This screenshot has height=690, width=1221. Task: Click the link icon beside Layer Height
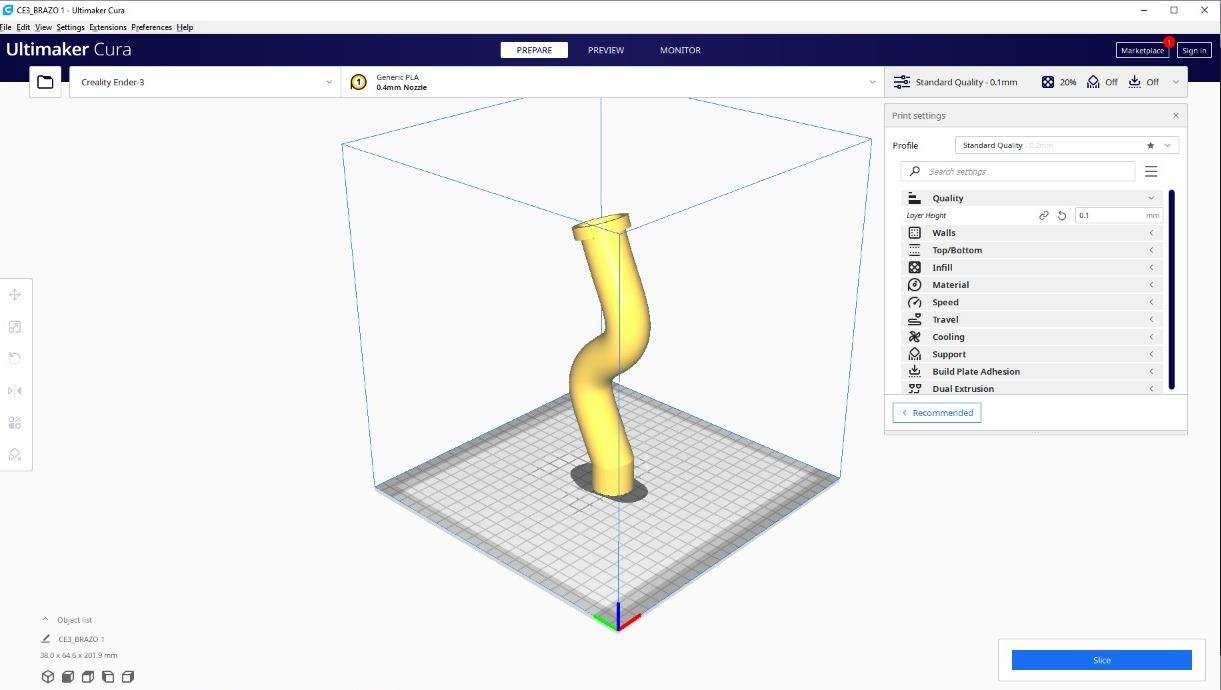[x=1044, y=215]
